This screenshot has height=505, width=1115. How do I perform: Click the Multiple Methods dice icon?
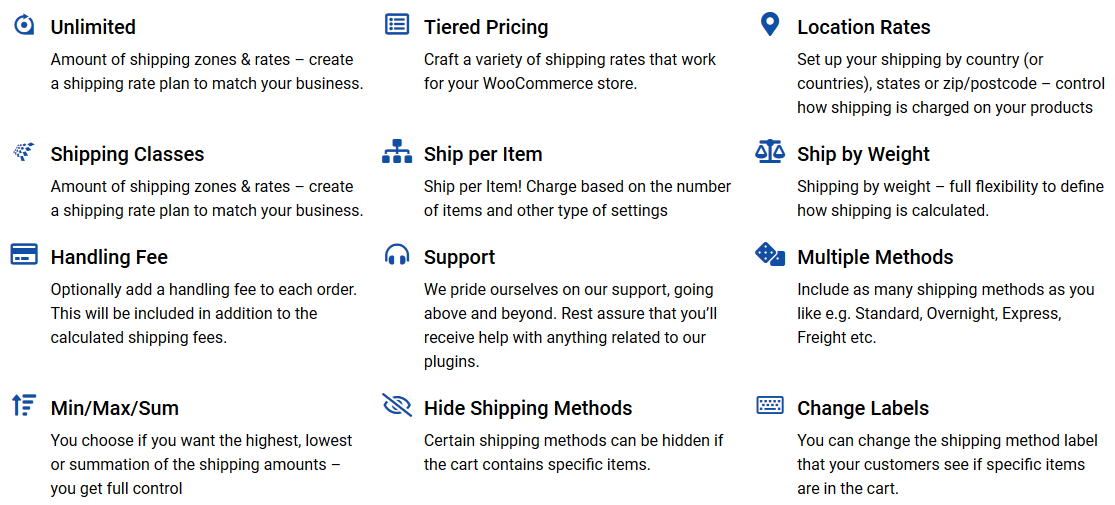pos(770,254)
